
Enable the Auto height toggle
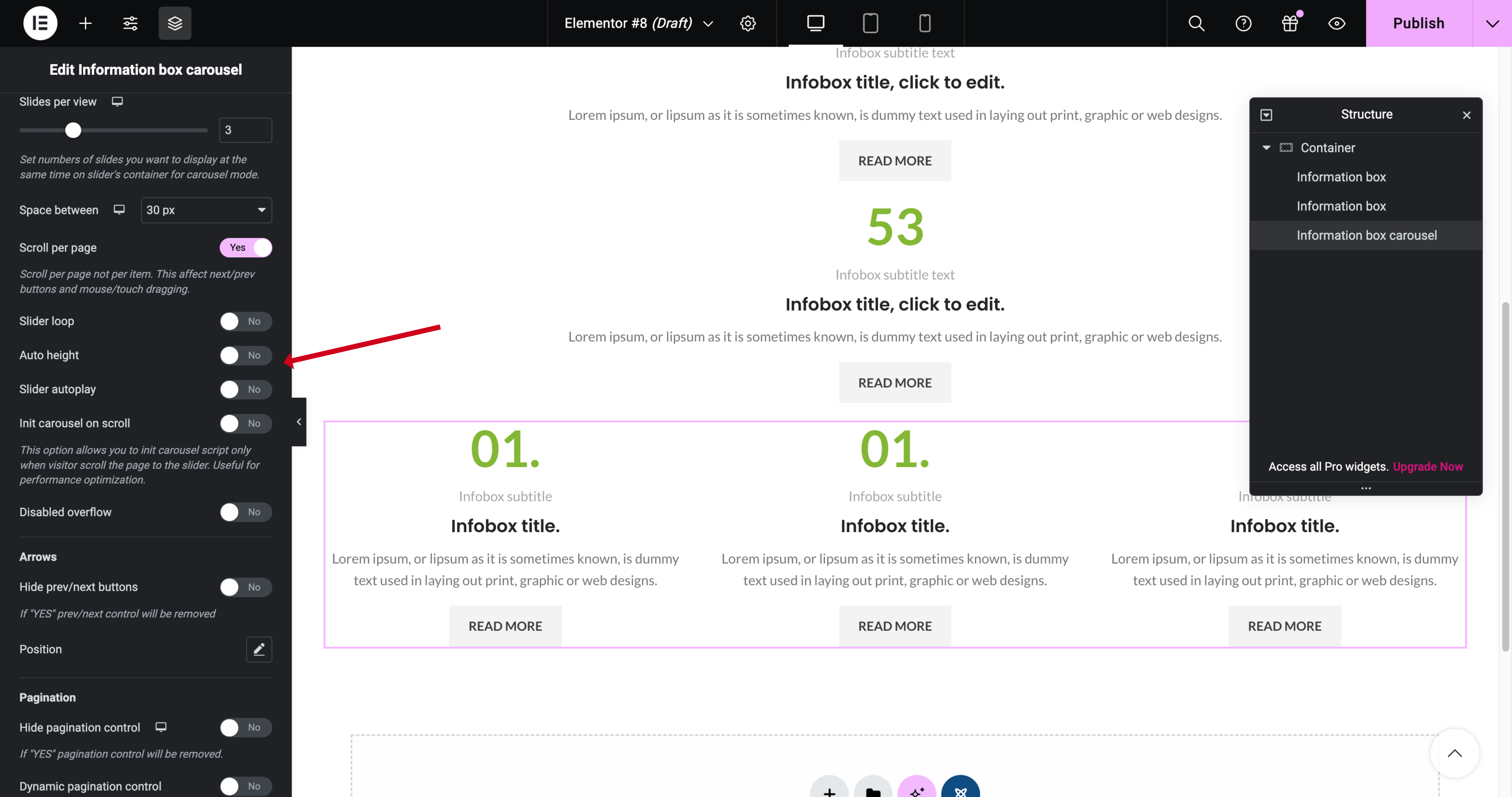[x=246, y=355]
